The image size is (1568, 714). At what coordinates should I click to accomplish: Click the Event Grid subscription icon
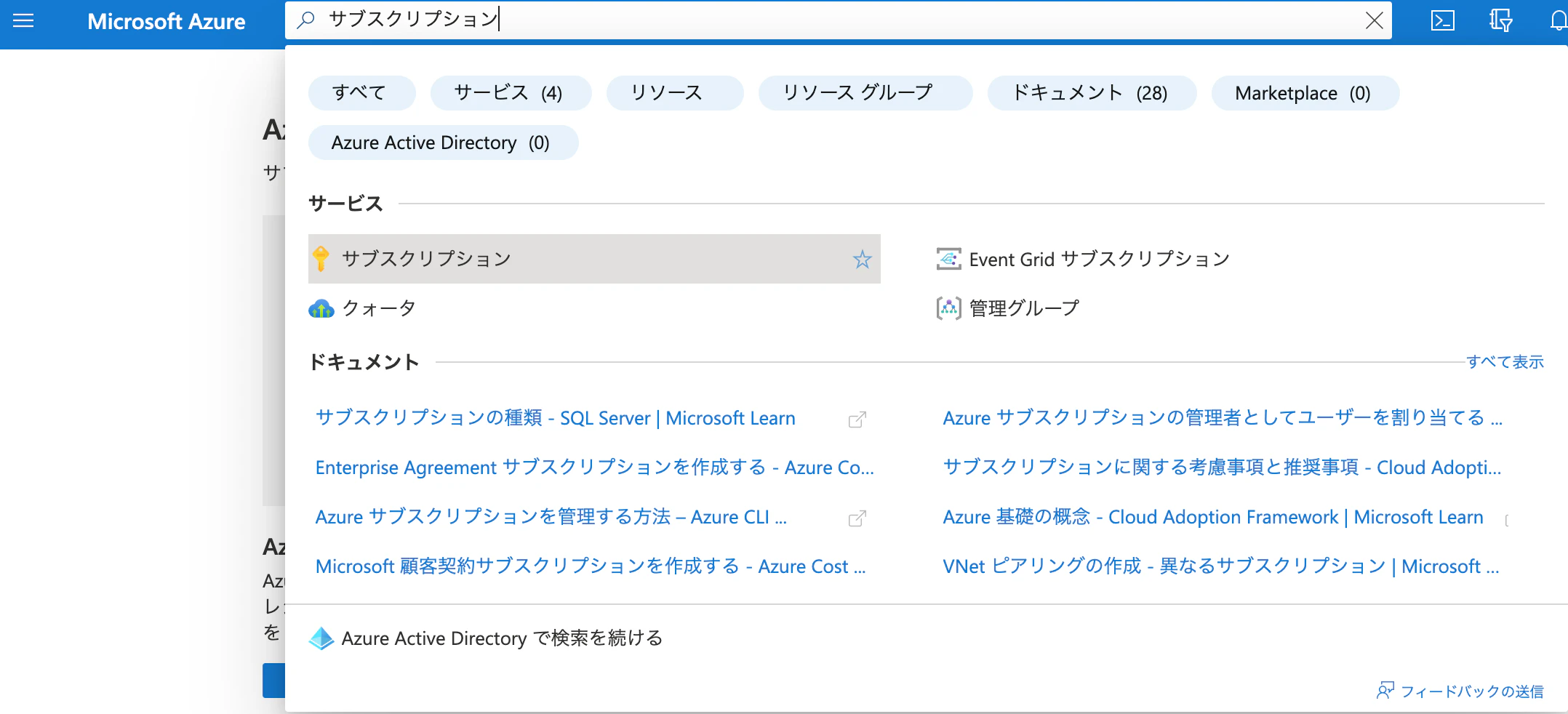click(948, 259)
